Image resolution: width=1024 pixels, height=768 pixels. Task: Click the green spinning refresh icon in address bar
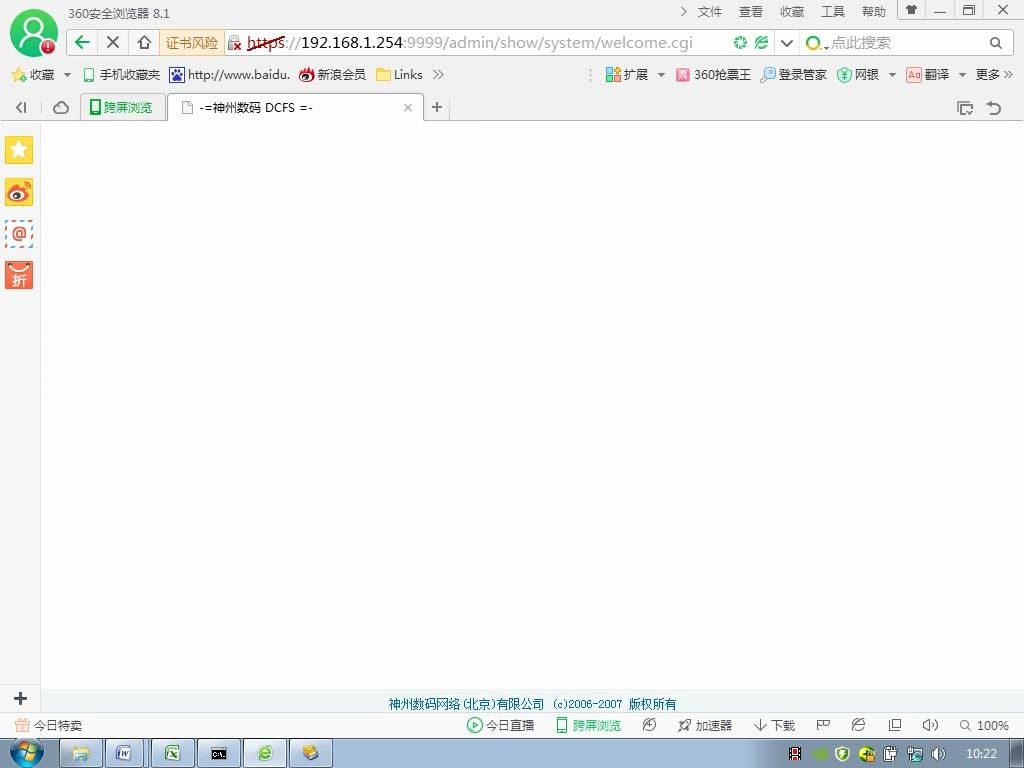coord(740,42)
